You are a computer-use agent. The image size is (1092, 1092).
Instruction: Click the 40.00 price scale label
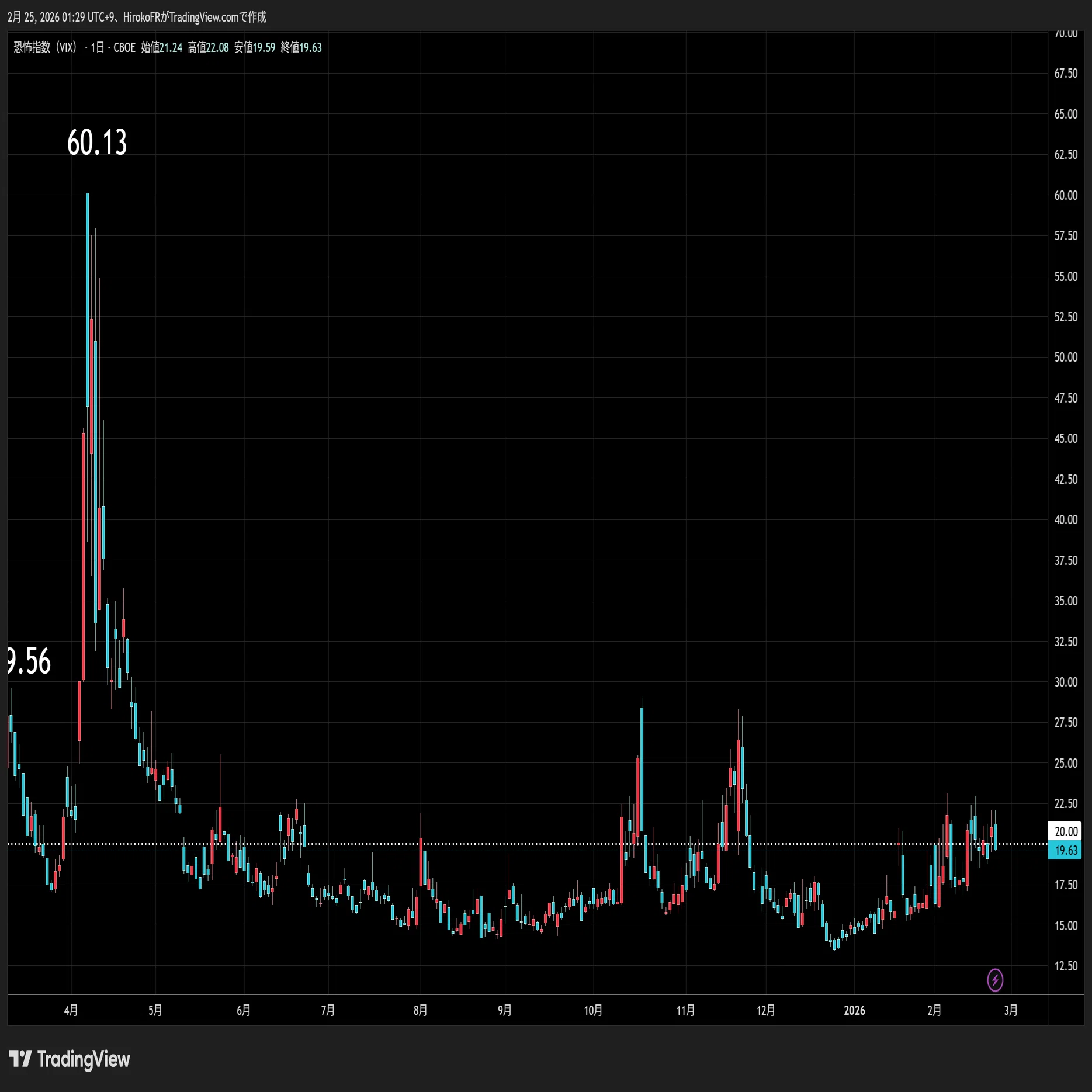1066,519
